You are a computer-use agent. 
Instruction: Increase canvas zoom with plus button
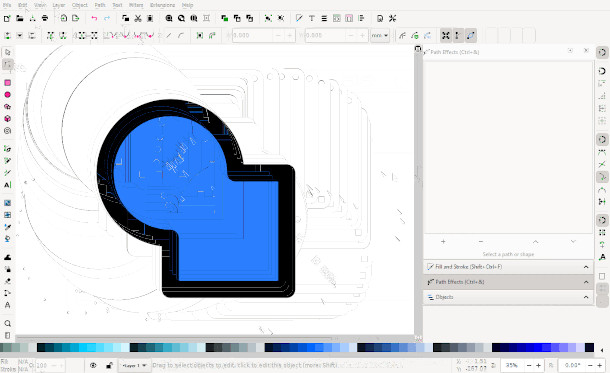pos(538,366)
